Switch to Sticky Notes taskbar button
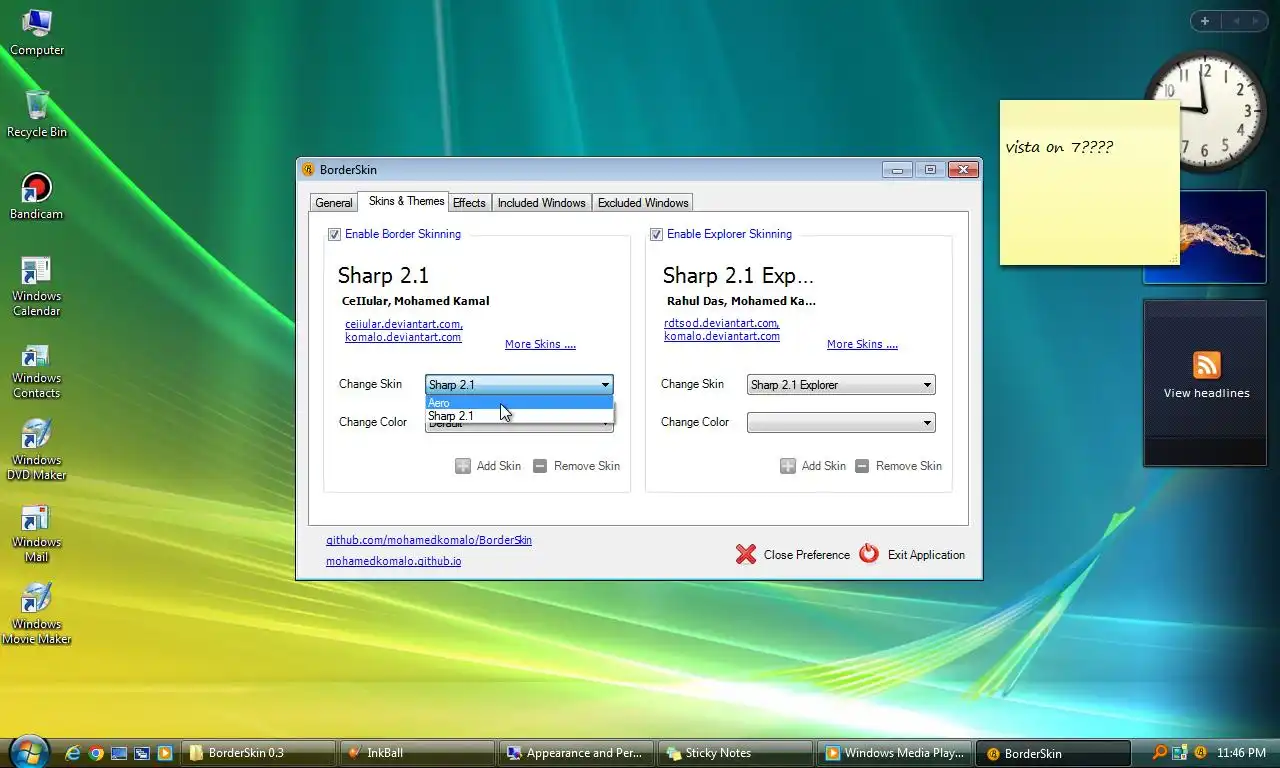Screen dimensions: 1280x768 [736, 753]
